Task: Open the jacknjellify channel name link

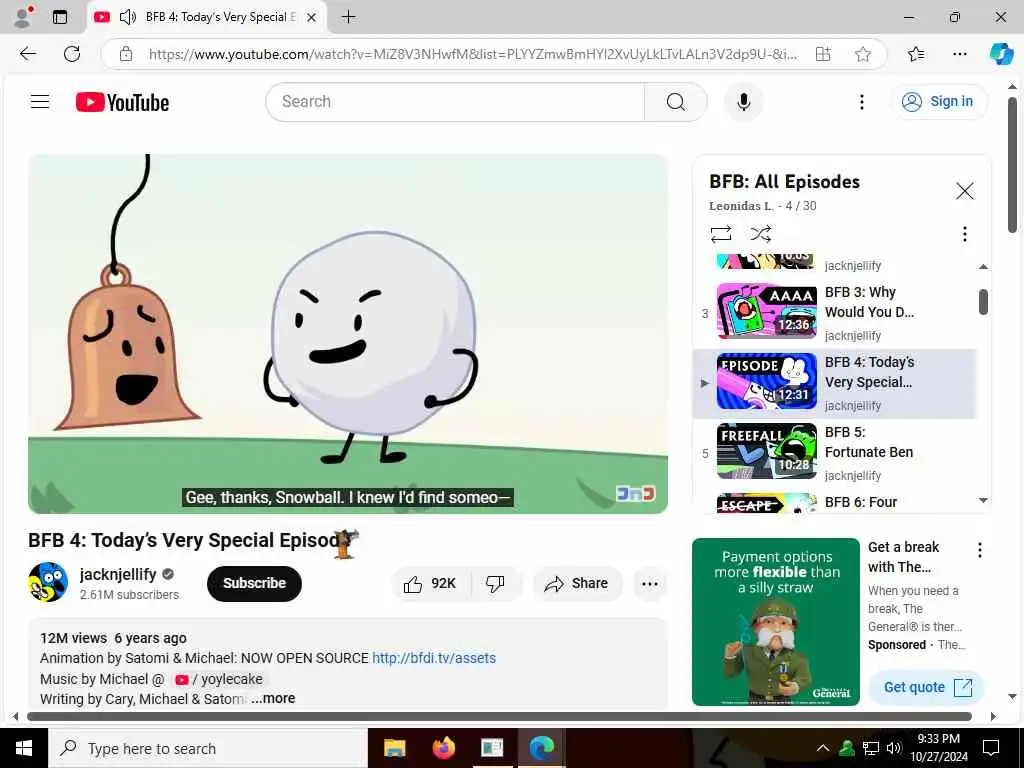Action: tap(118, 574)
